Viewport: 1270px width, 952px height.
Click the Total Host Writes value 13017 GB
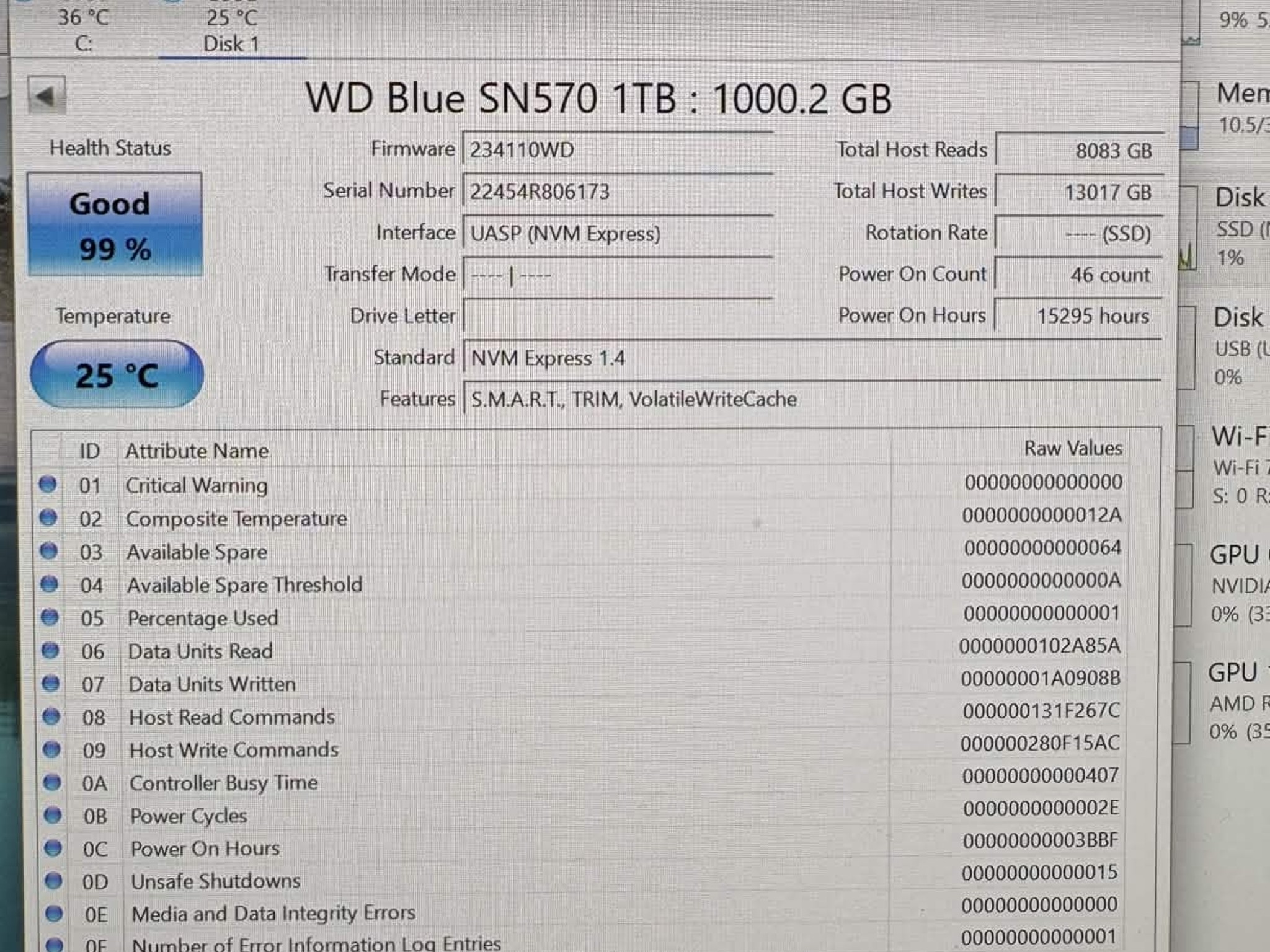[1079, 192]
